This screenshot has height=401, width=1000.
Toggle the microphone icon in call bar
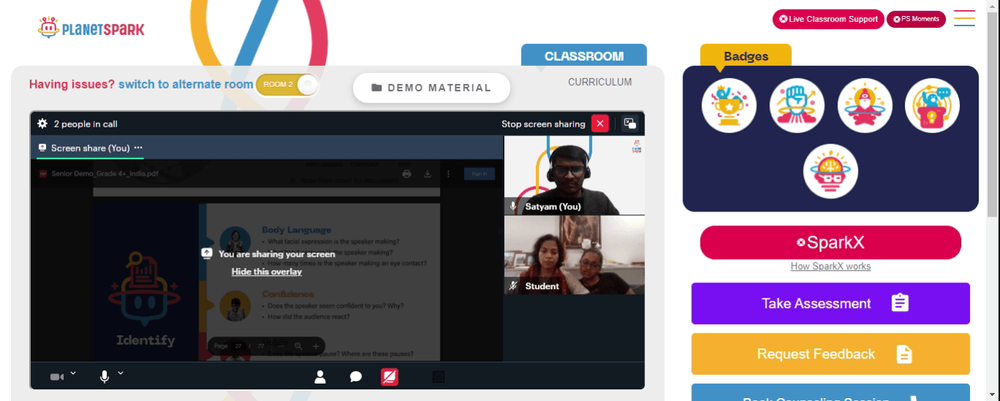(x=105, y=377)
